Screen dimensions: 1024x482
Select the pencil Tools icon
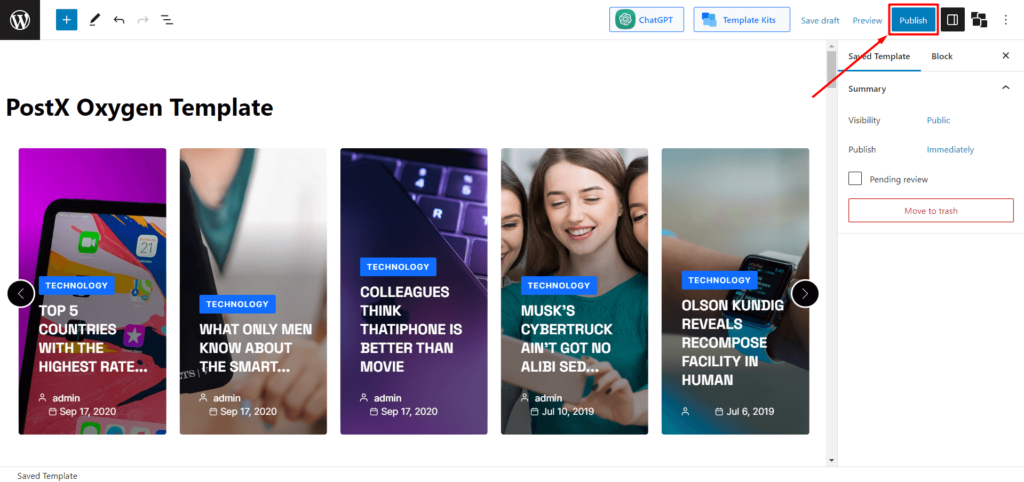point(95,20)
